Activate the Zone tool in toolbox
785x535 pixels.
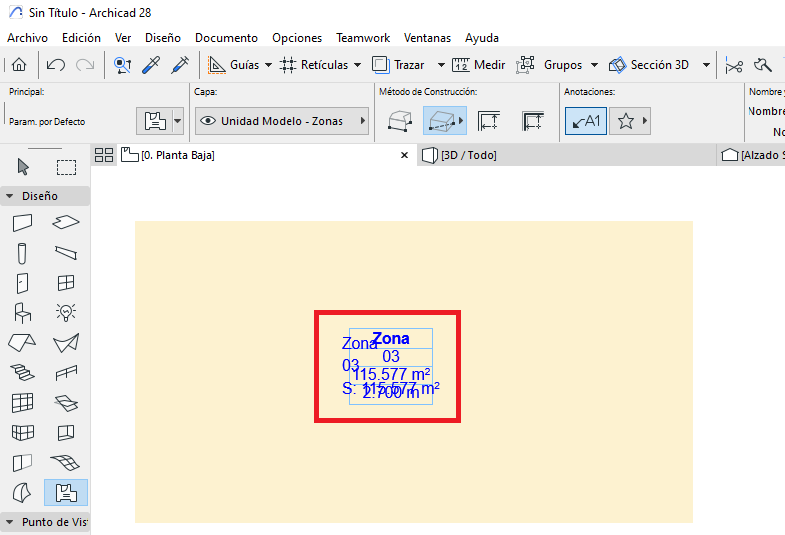(x=66, y=492)
